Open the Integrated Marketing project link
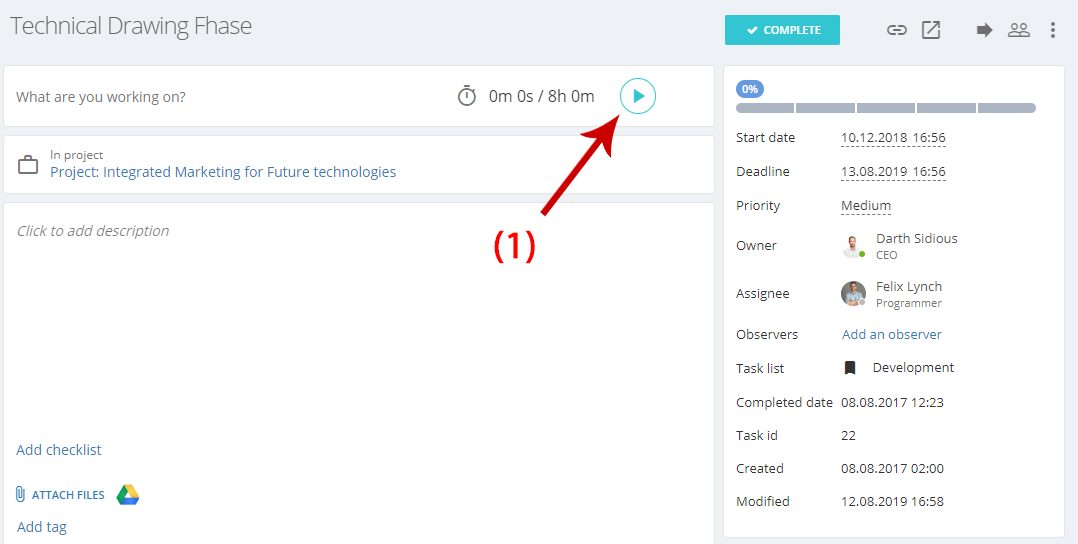The width and height of the screenshot is (1078, 544). [223, 172]
